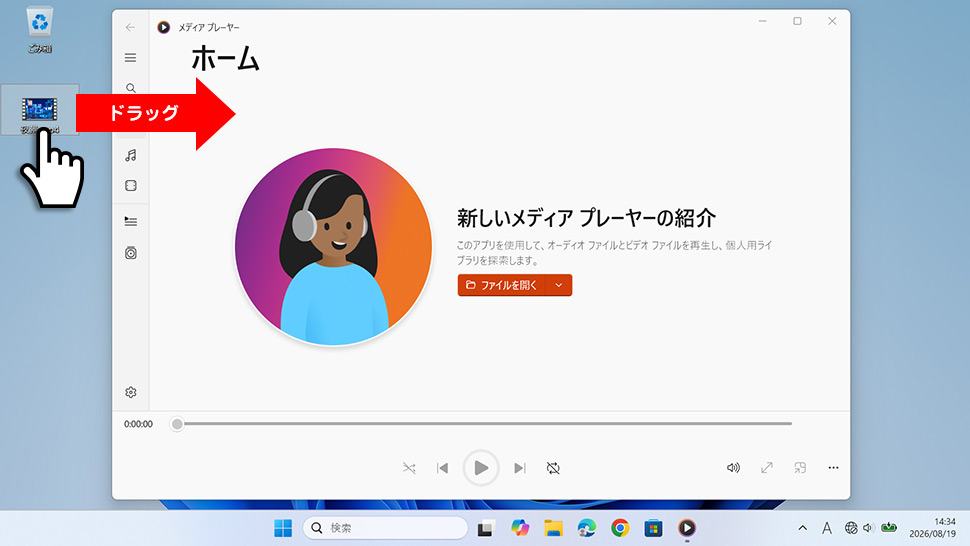970x546 pixels.
Task: Click the playback seek bar thumb
Action: point(178,424)
